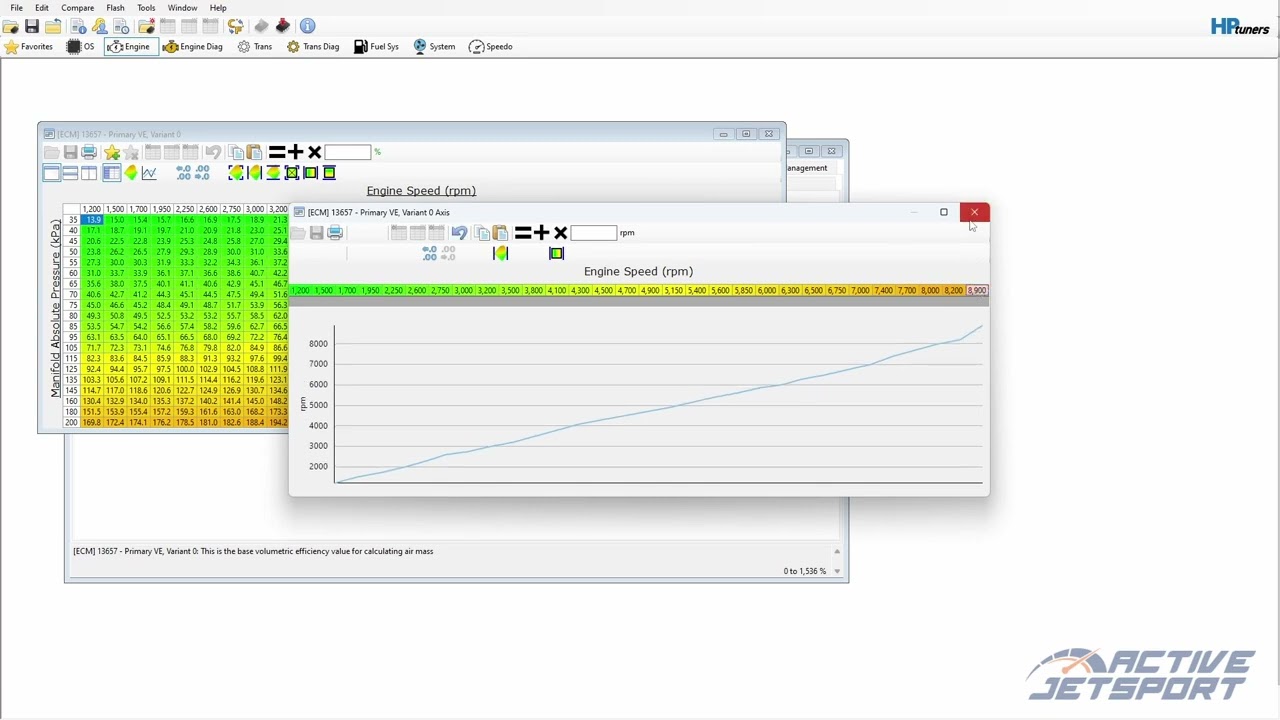Click print icon in Primary VE window

coord(89,152)
